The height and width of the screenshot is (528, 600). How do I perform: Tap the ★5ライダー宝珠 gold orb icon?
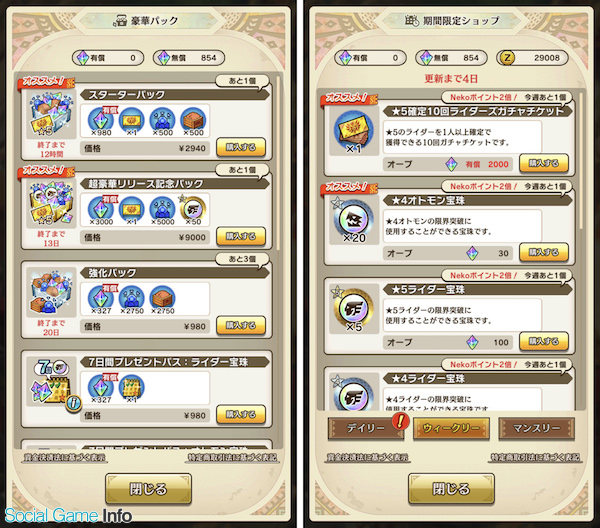[354, 308]
